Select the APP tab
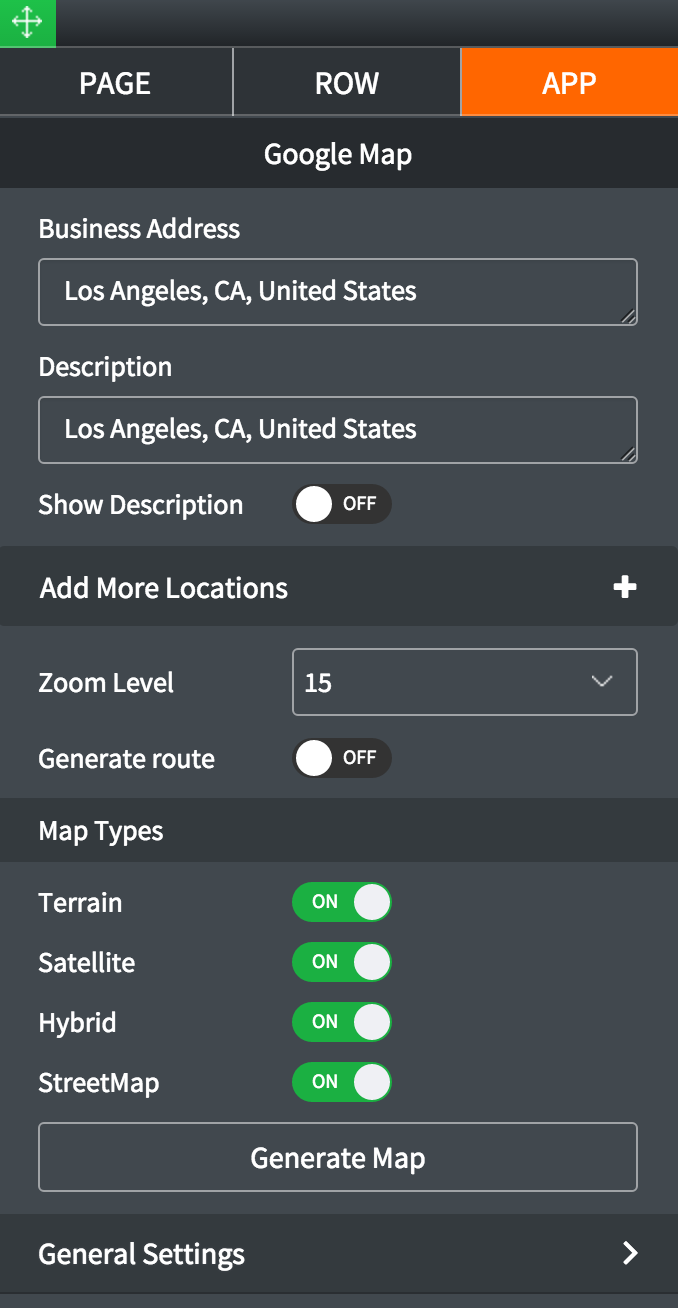The image size is (678, 1308). [x=569, y=83]
